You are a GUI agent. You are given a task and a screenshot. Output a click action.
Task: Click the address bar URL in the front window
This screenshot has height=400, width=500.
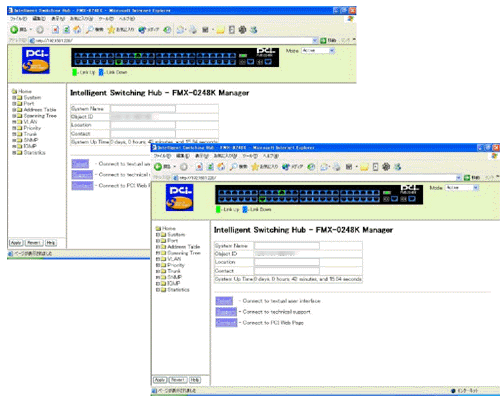click(198, 178)
